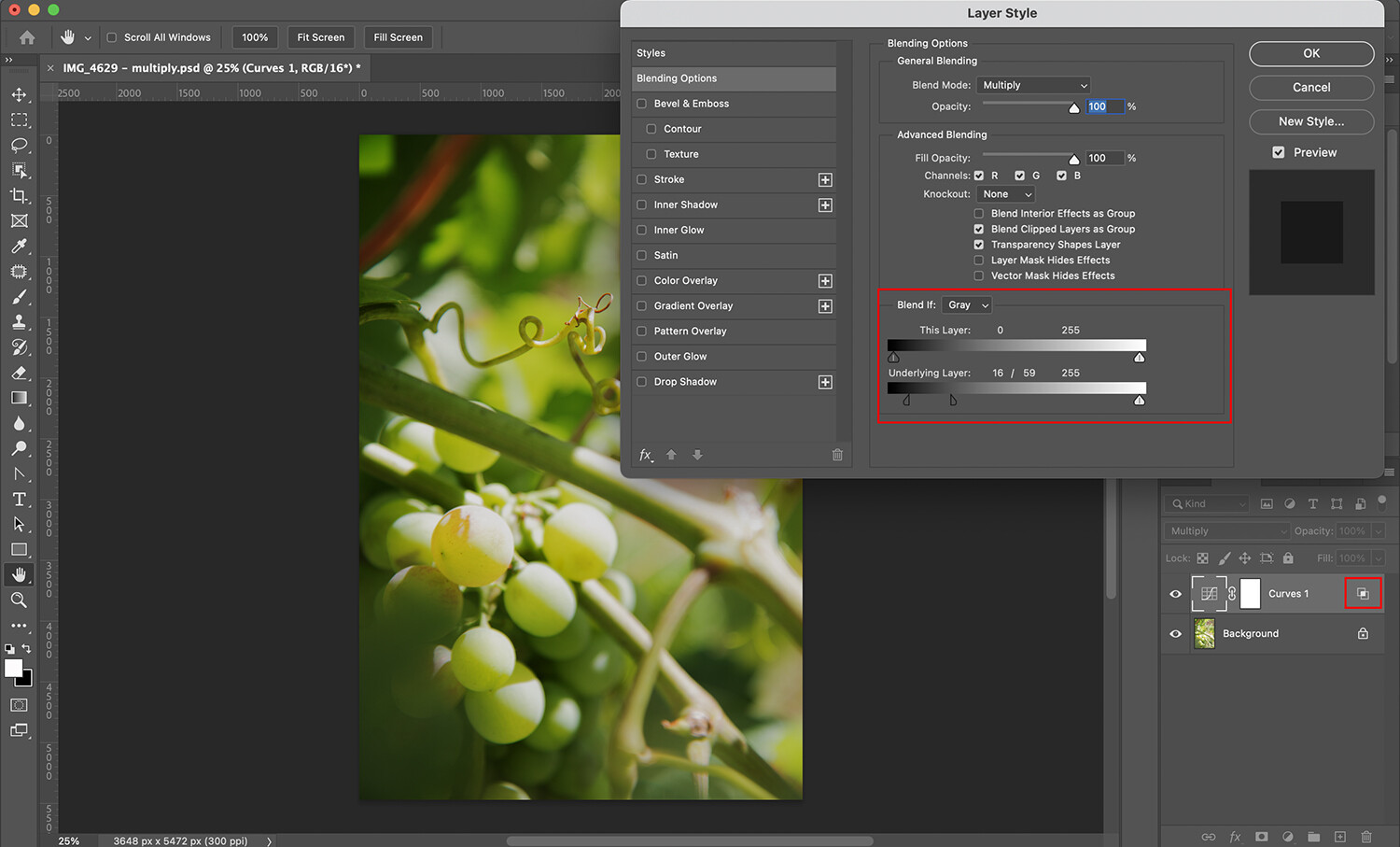Hide the Curves 1 layer visibility
The width and height of the screenshot is (1400, 847).
point(1176,594)
